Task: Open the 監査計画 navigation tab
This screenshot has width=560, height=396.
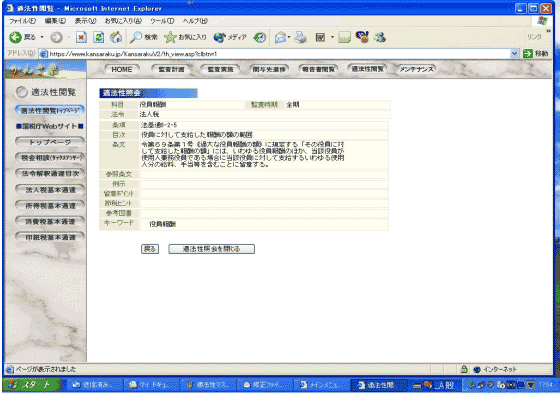Action: (x=171, y=69)
